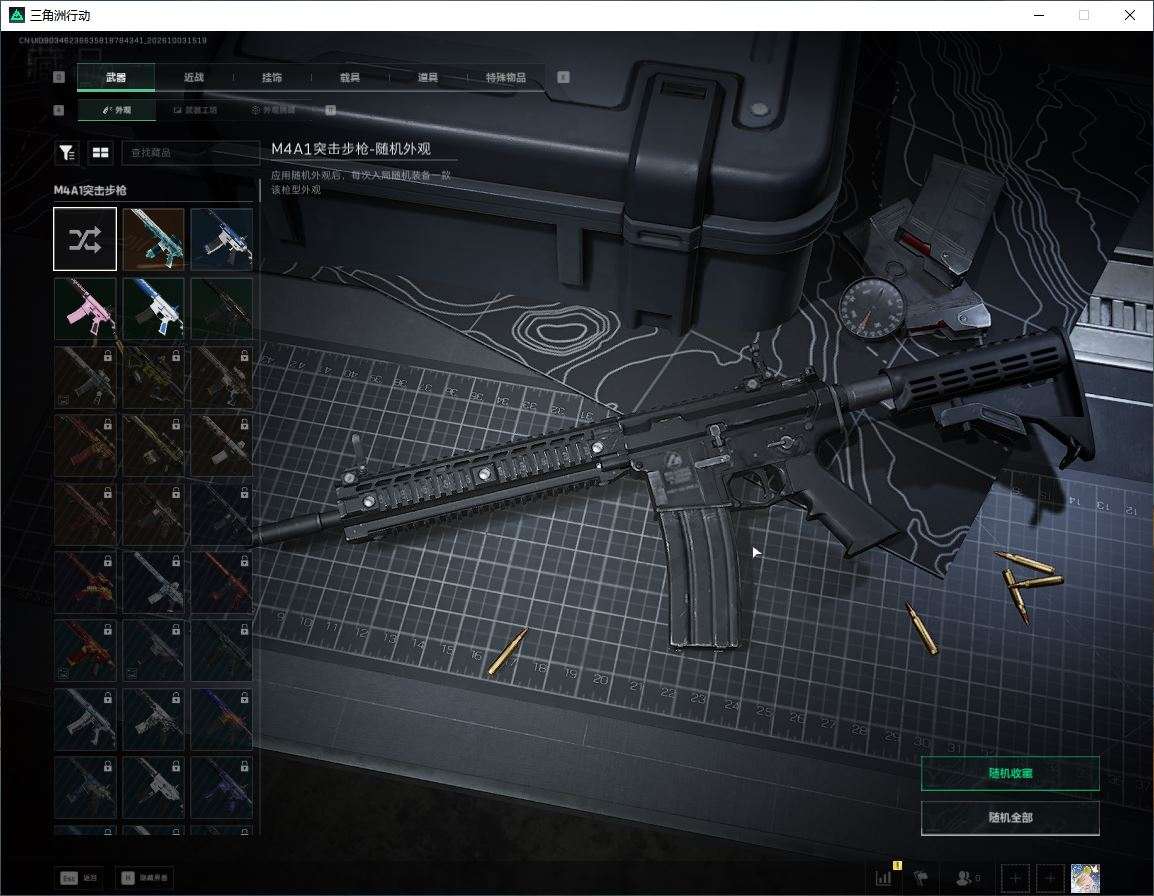Switch the list to grid view layout
The image size is (1154, 896).
tap(100, 152)
